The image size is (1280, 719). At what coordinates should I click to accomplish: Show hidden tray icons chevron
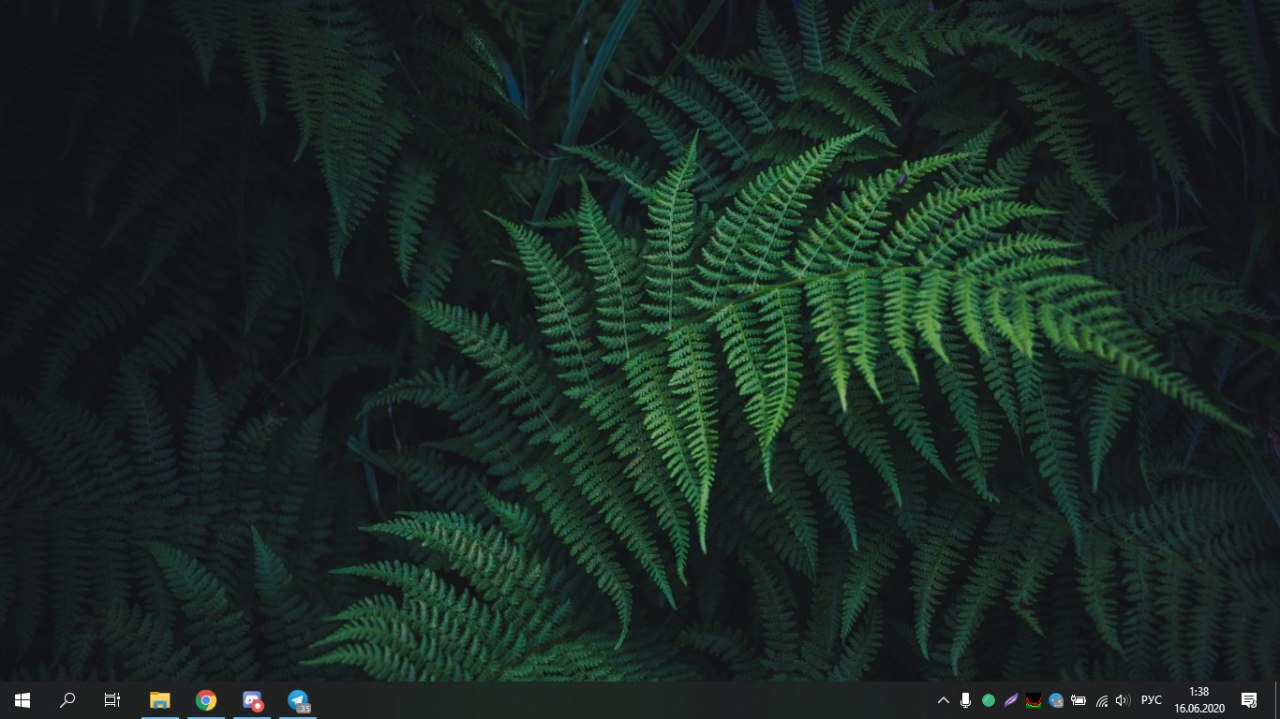(943, 700)
